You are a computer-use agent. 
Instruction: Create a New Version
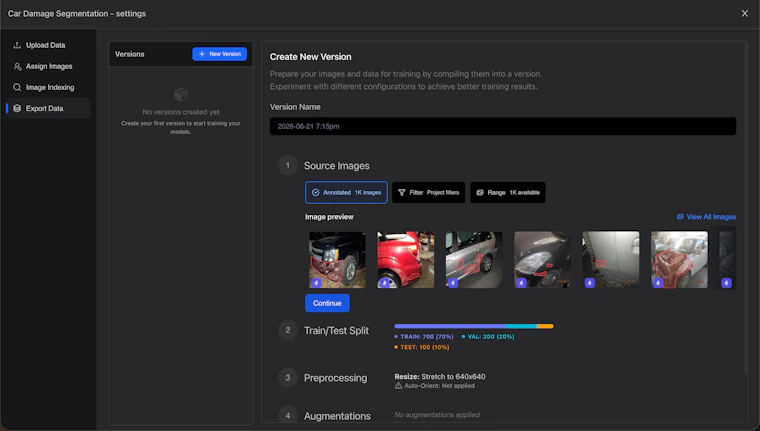coord(220,54)
